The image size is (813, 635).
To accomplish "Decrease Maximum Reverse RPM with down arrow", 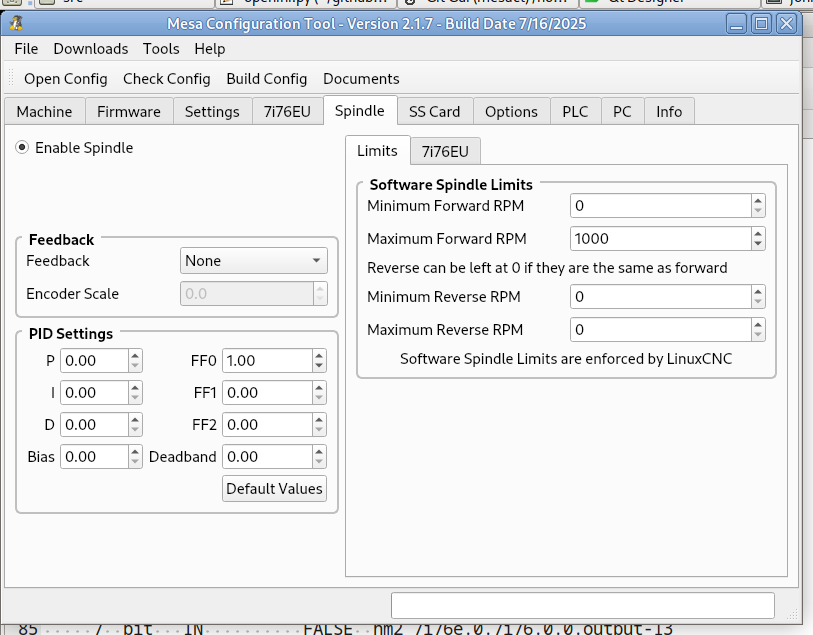I will tap(758, 335).
